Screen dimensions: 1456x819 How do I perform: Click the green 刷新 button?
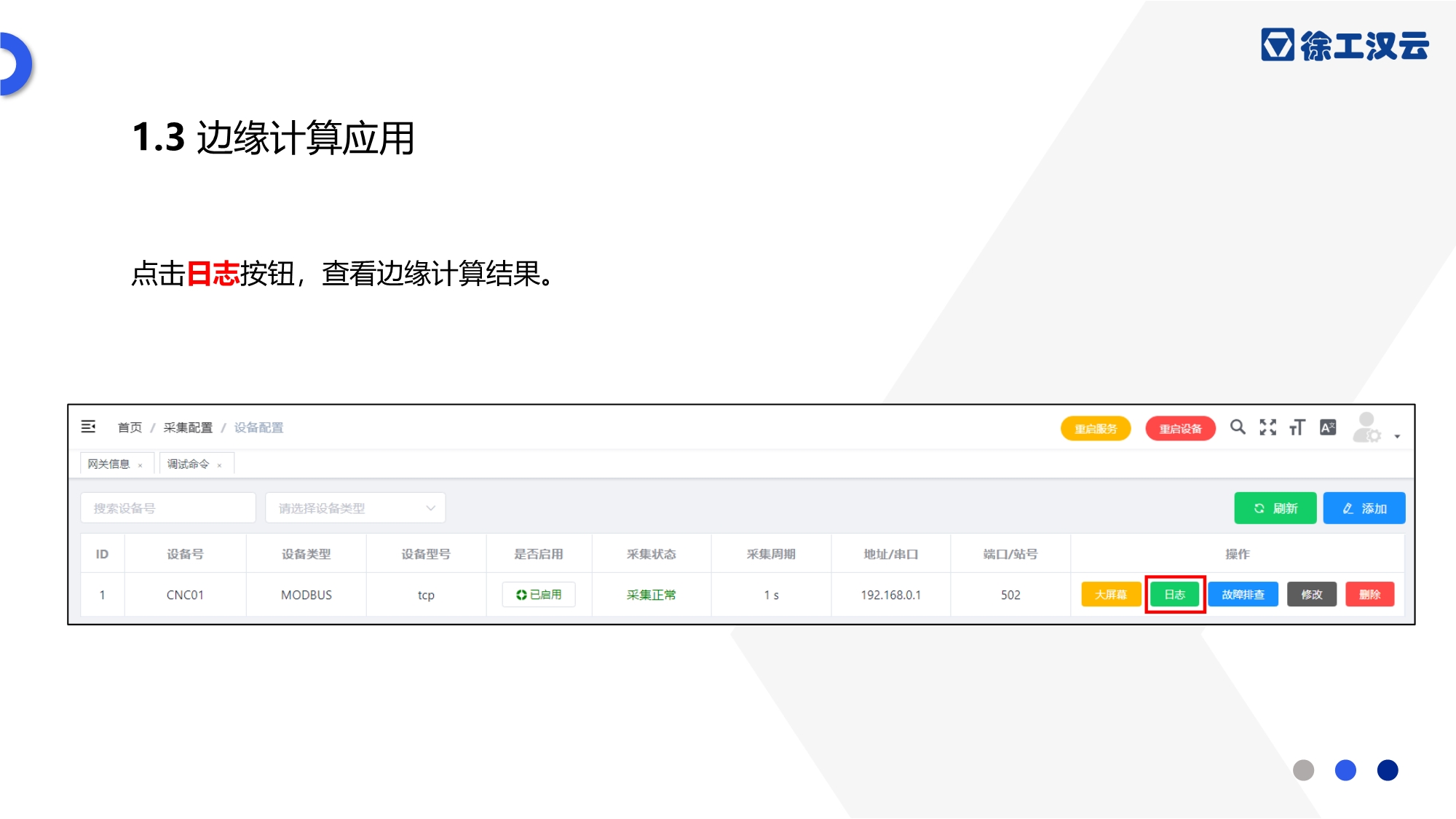point(1275,508)
